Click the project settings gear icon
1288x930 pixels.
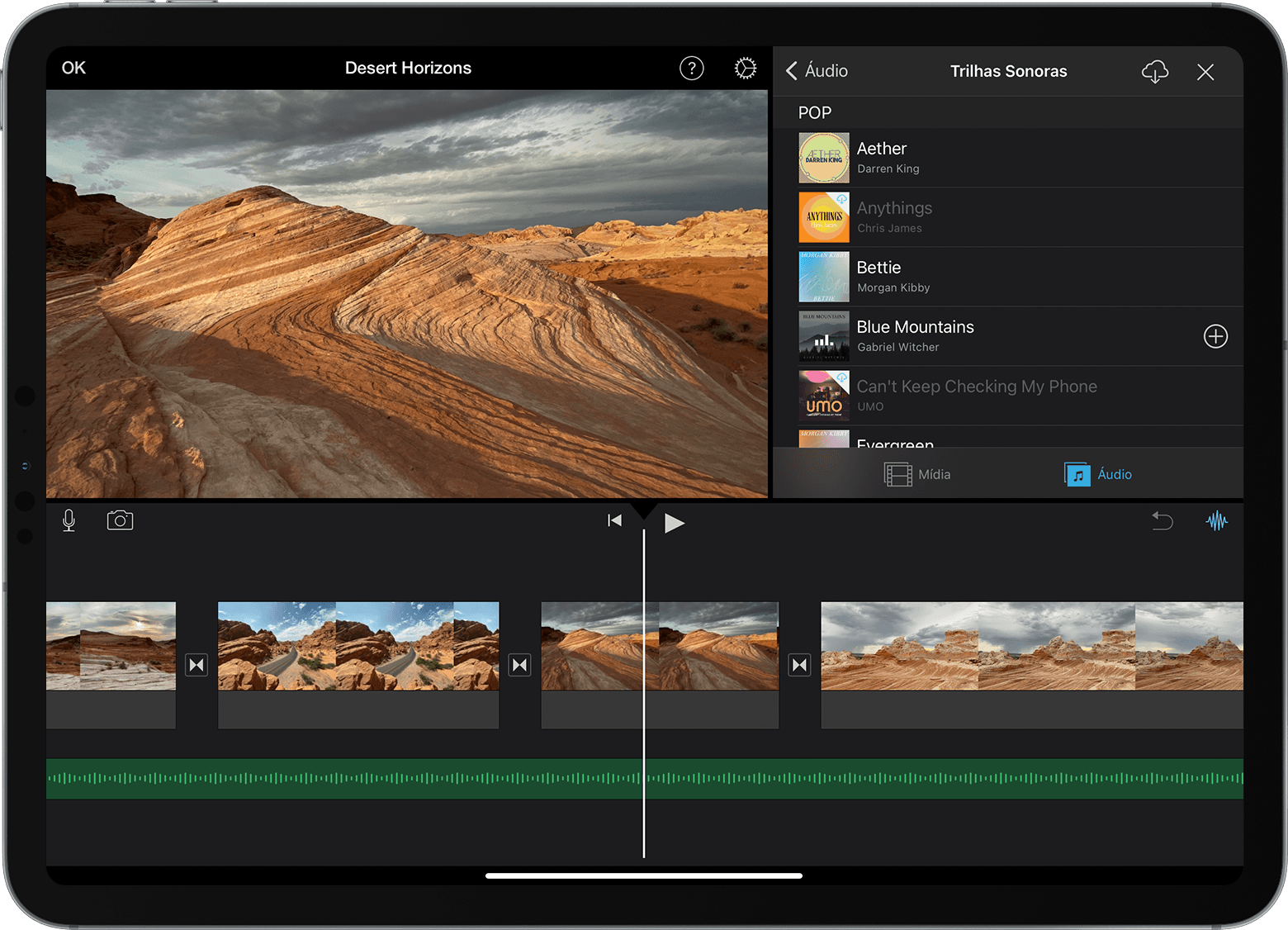tap(745, 69)
